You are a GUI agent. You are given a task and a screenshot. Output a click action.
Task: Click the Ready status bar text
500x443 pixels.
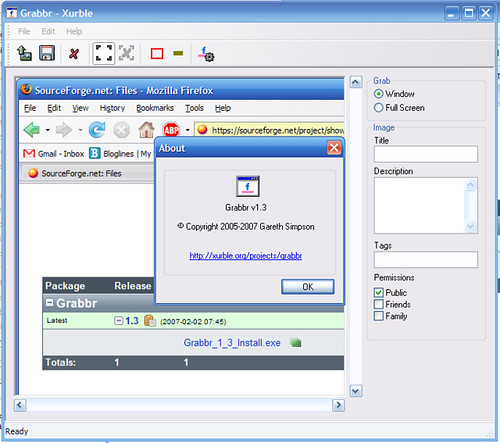(17, 431)
